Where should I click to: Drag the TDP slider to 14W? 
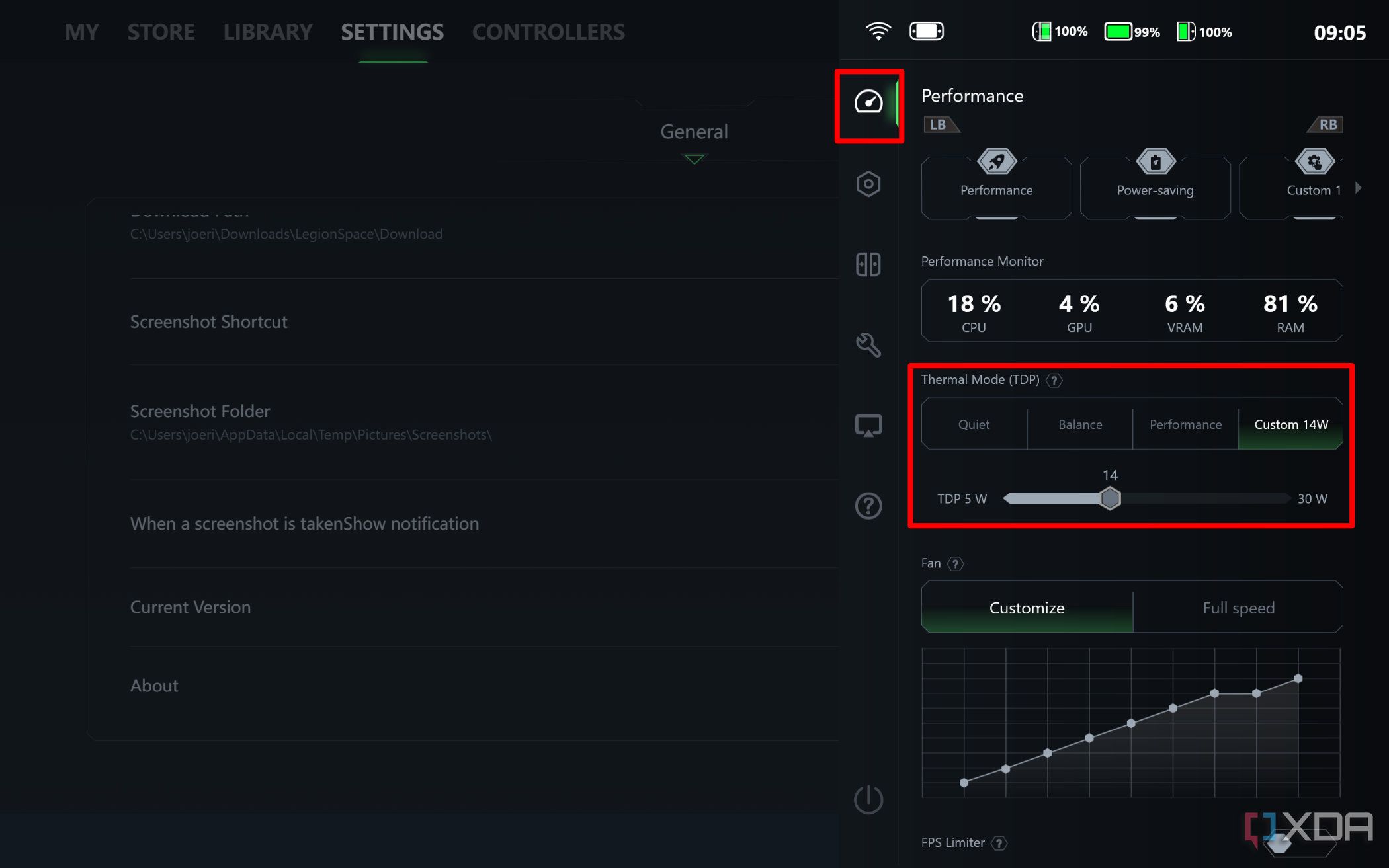click(1109, 498)
